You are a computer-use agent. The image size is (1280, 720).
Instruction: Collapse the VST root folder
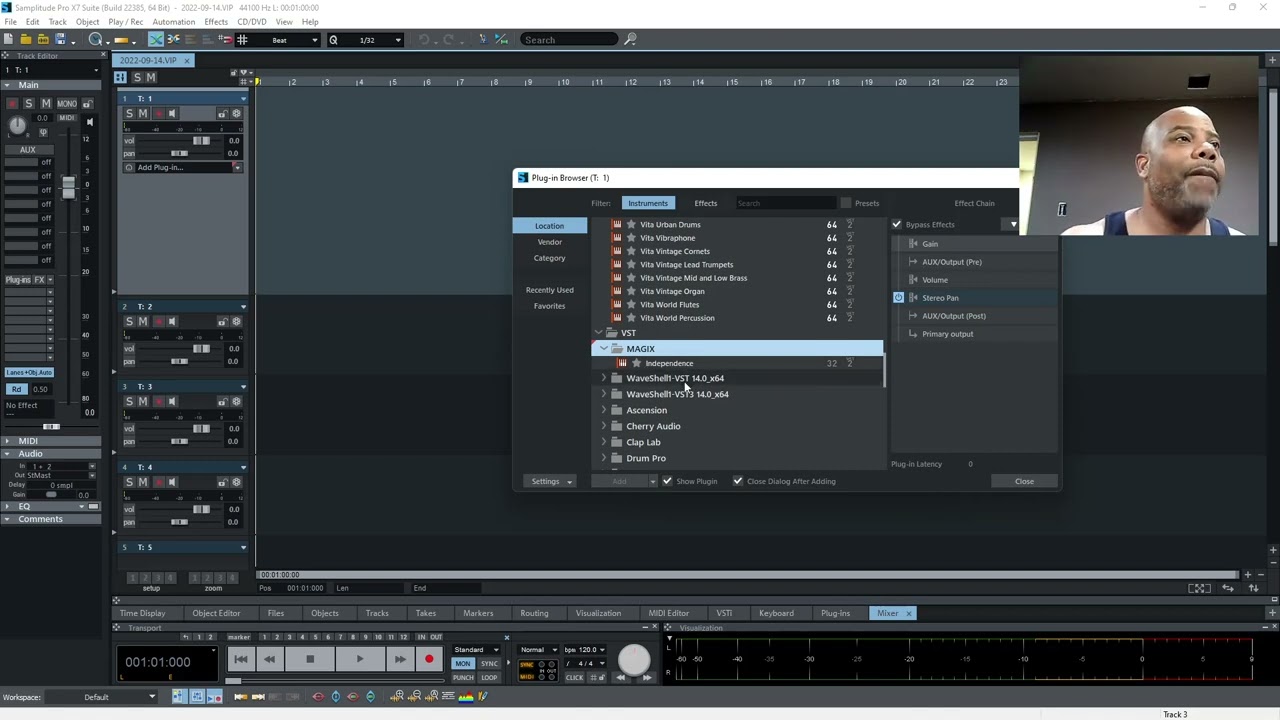pyautogui.click(x=598, y=333)
